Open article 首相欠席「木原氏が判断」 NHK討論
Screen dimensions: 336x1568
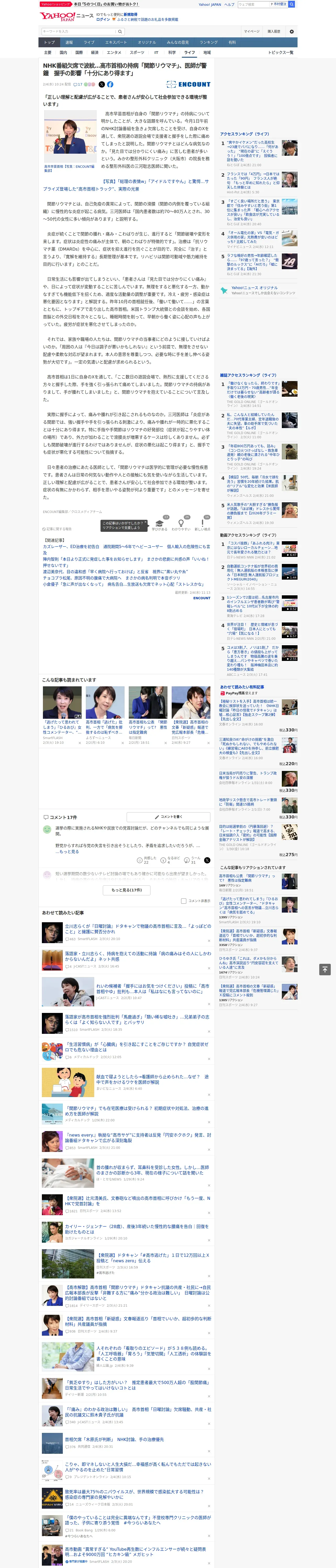click(115, 1440)
